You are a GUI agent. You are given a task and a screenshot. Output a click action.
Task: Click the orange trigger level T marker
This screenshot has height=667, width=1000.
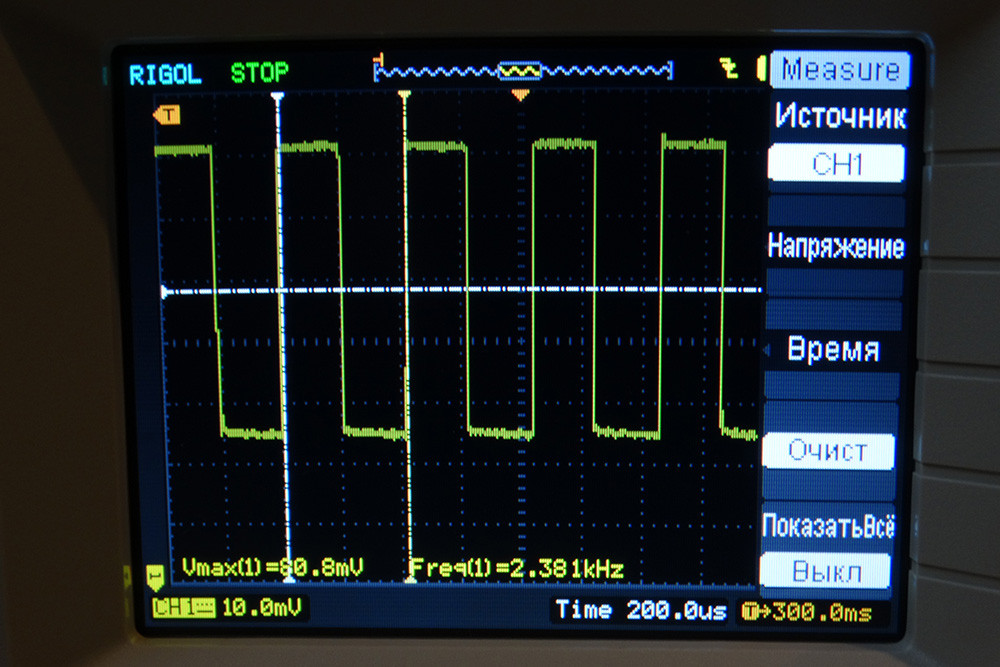166,116
